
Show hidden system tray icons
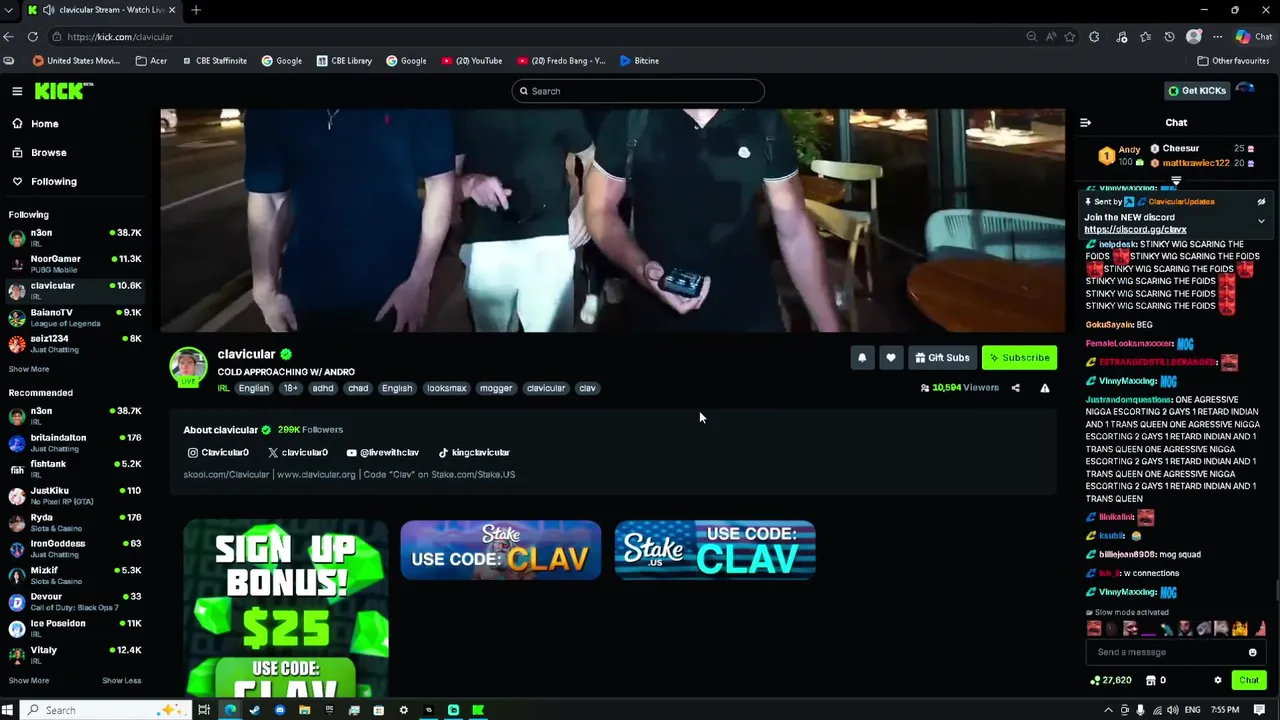1108,710
